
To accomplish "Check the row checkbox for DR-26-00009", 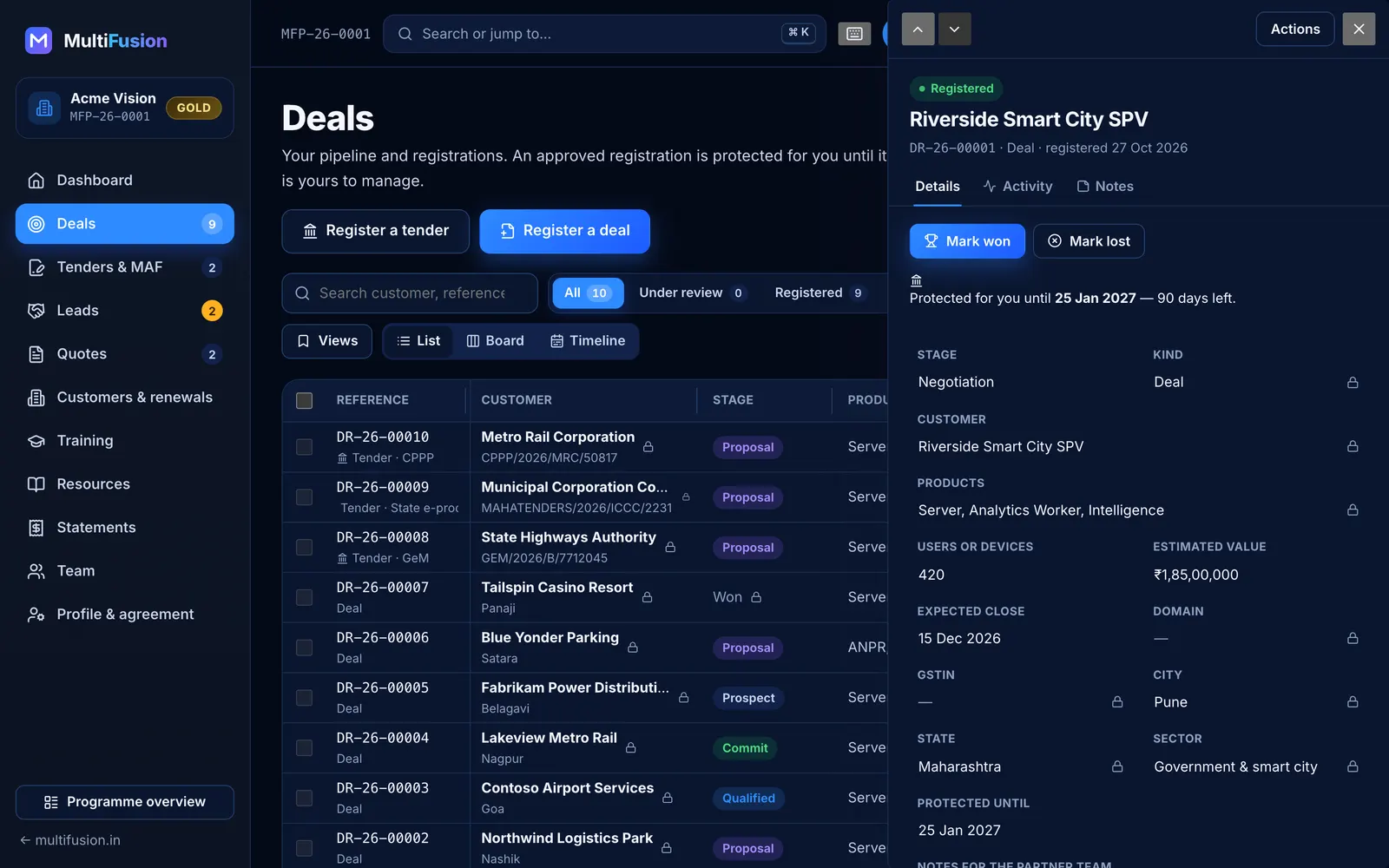I will click(304, 497).
